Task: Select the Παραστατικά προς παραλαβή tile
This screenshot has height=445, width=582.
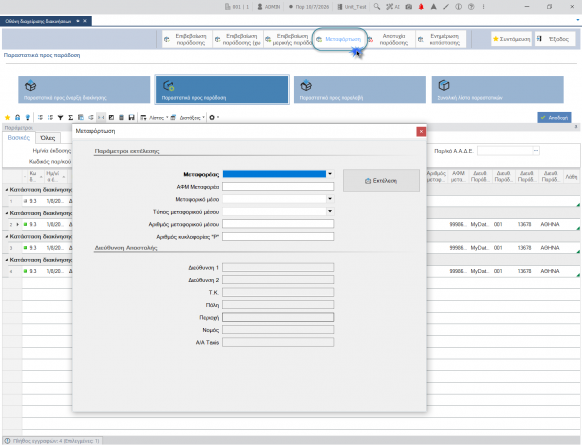Action: point(360,89)
